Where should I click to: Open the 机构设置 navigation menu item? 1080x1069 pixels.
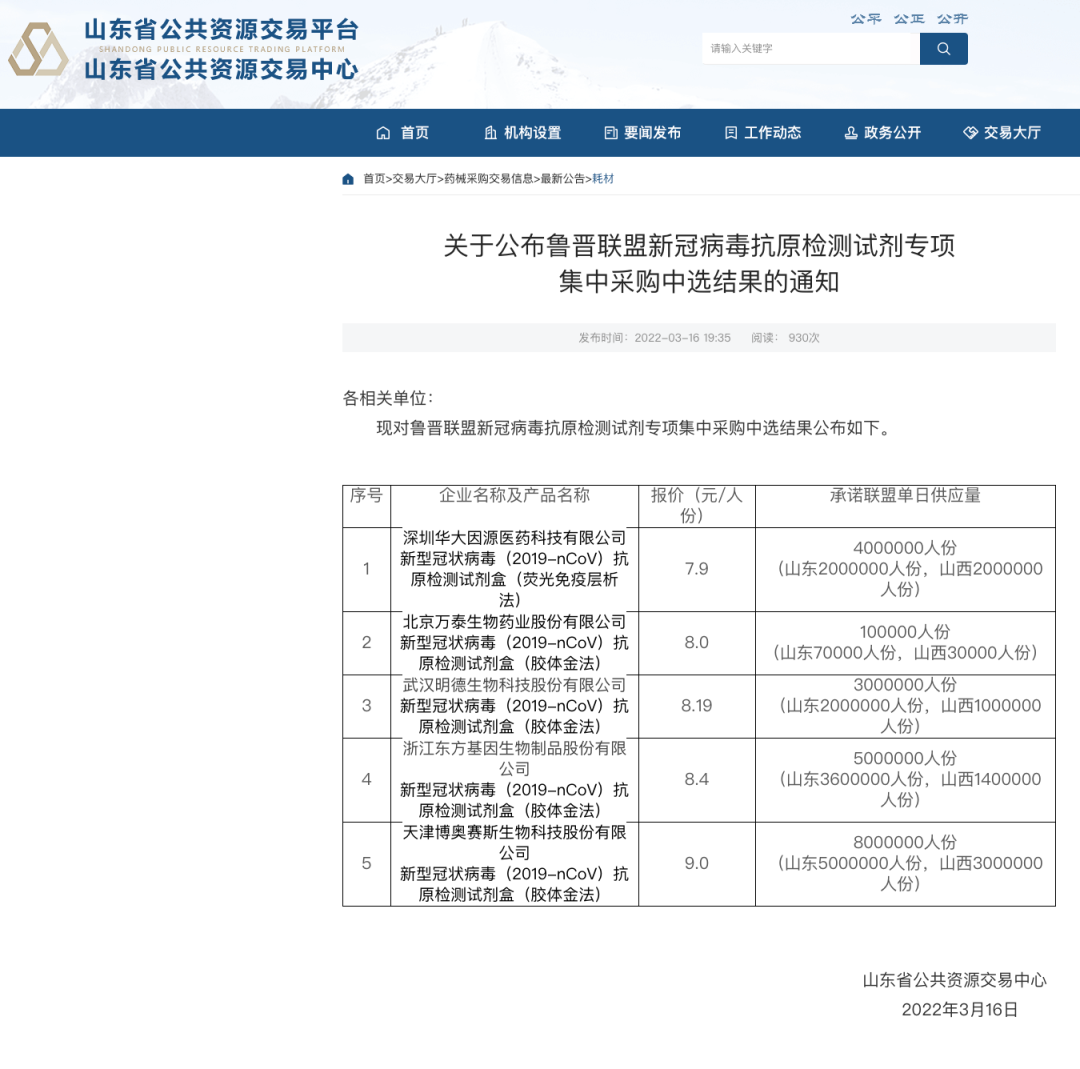[523, 133]
